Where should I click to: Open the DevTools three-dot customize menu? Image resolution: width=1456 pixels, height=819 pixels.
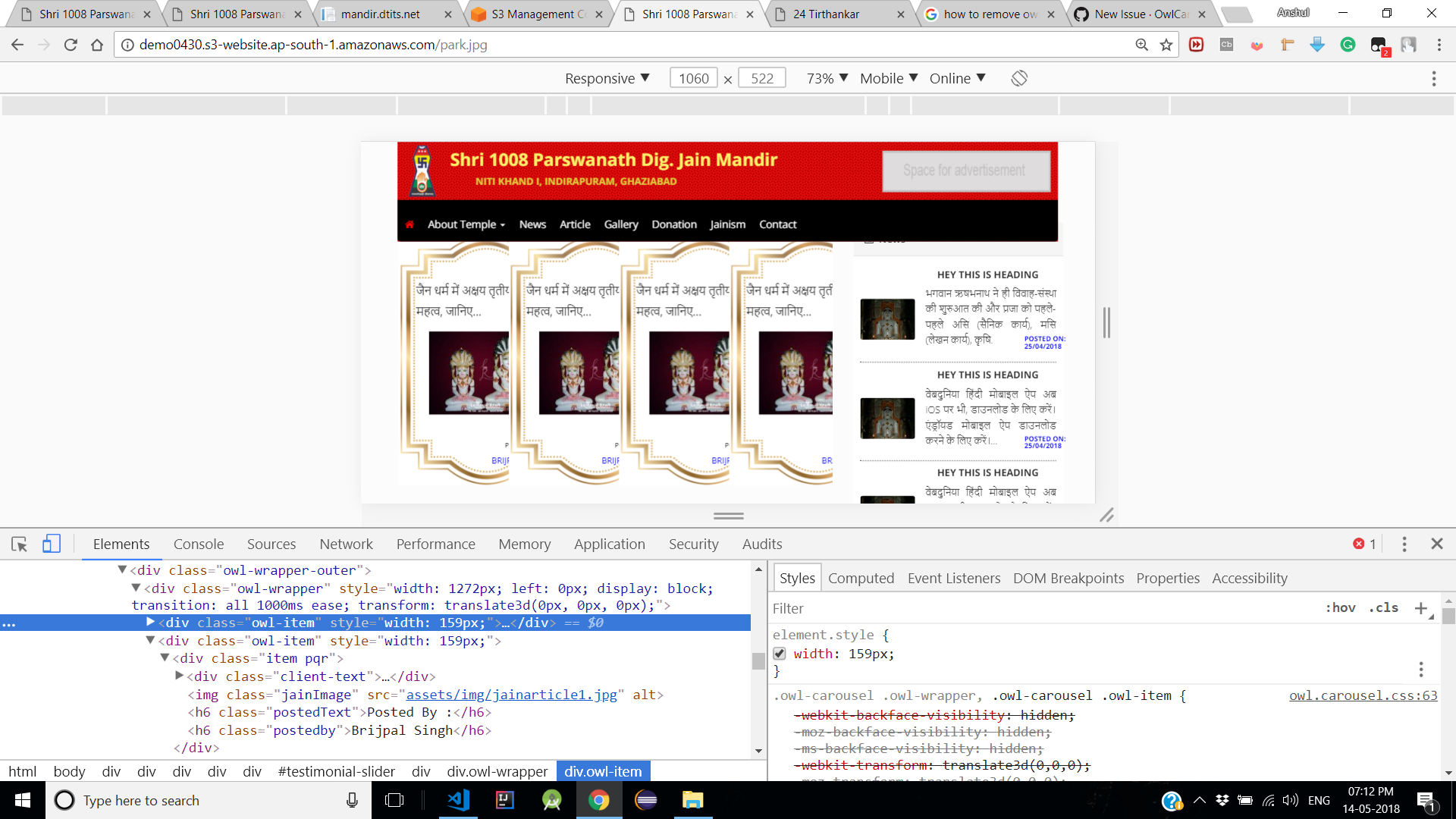[x=1404, y=544]
